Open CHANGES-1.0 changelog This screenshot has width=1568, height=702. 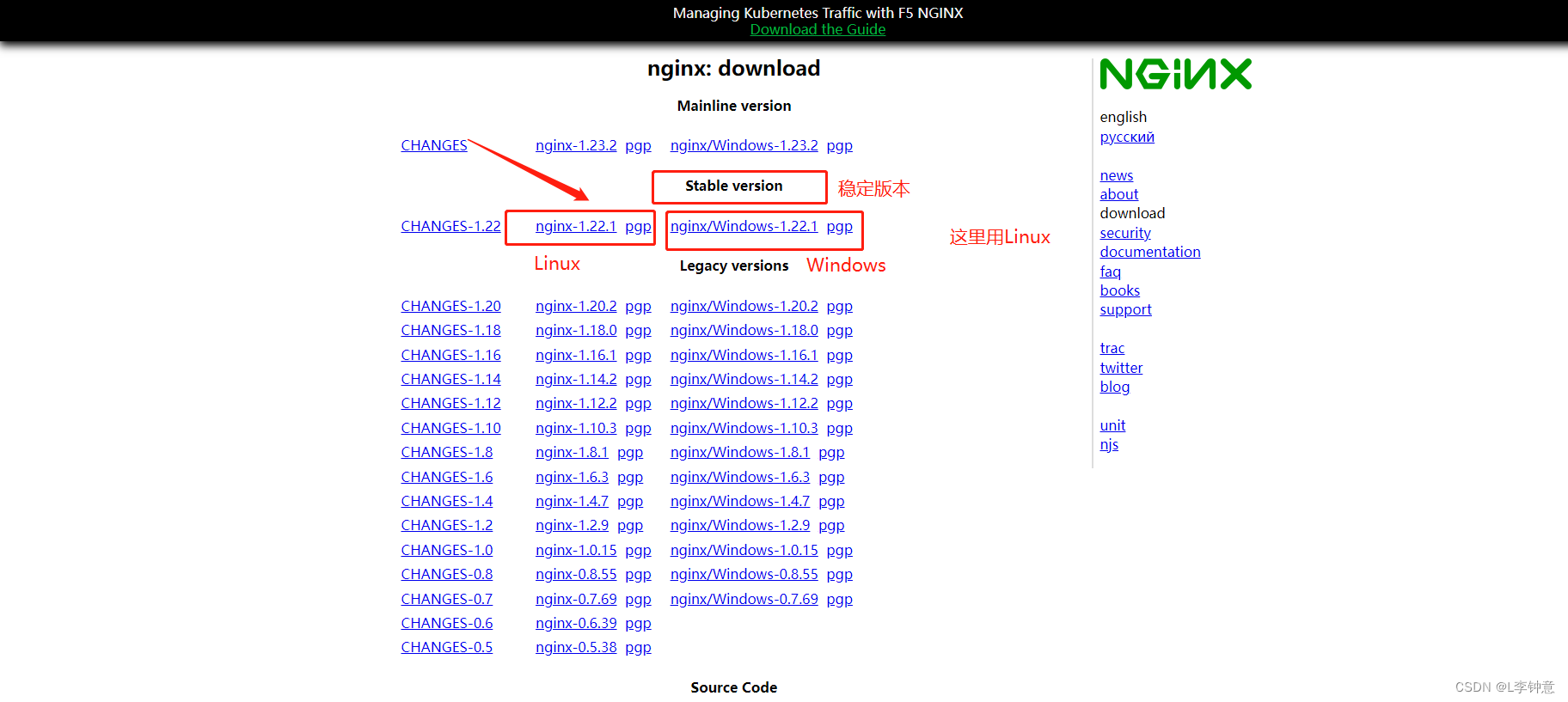[447, 550]
